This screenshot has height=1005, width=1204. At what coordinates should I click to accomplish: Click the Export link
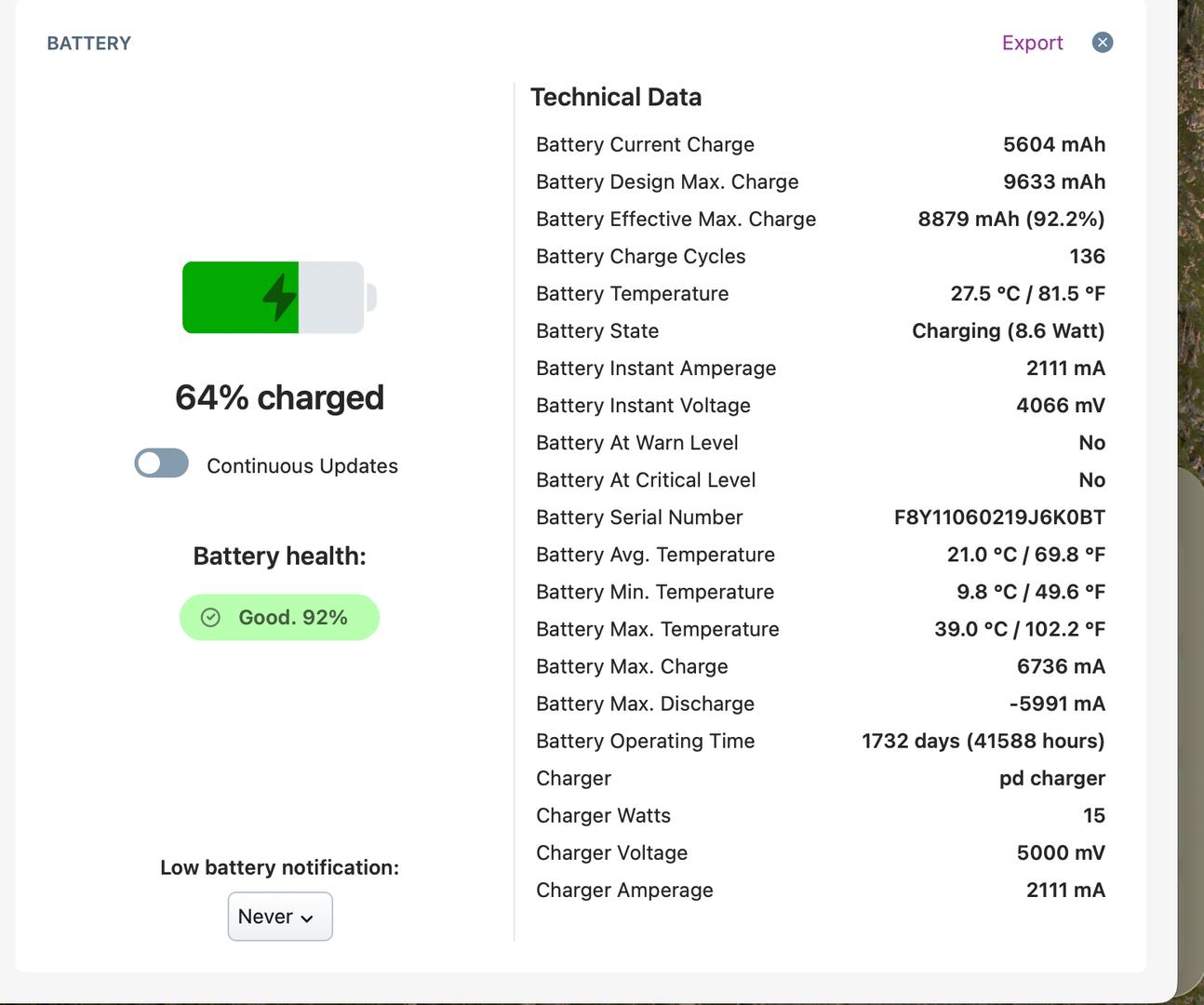click(x=1032, y=43)
